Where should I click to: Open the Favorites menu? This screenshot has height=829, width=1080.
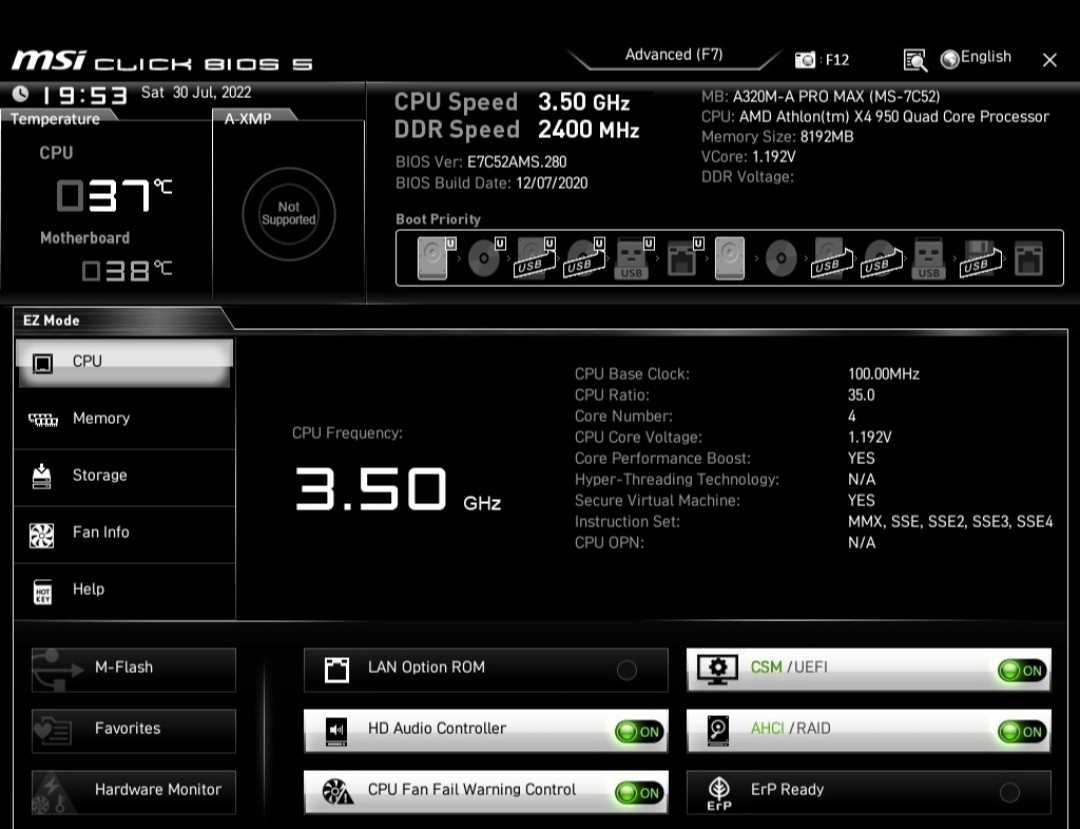134,731
